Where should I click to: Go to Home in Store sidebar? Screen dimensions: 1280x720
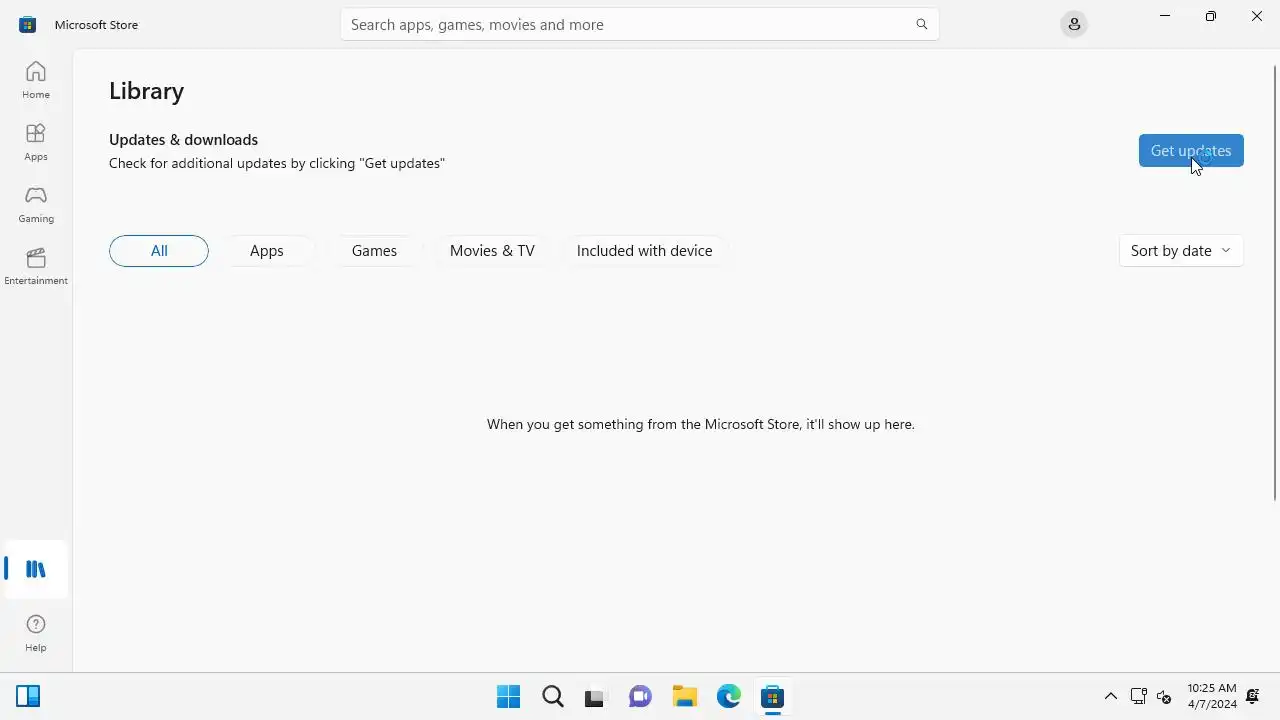coord(36,80)
